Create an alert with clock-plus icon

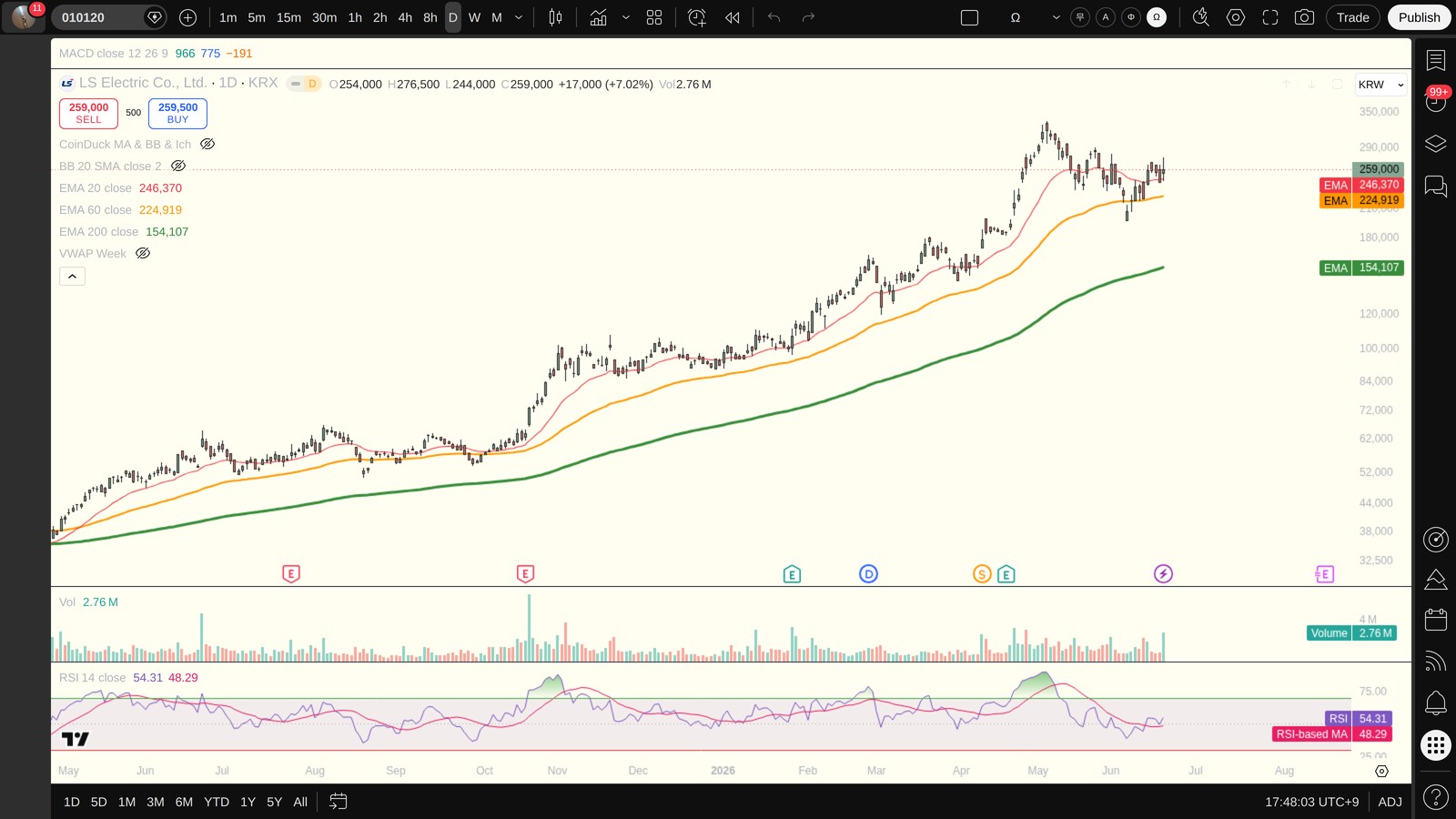point(697,17)
